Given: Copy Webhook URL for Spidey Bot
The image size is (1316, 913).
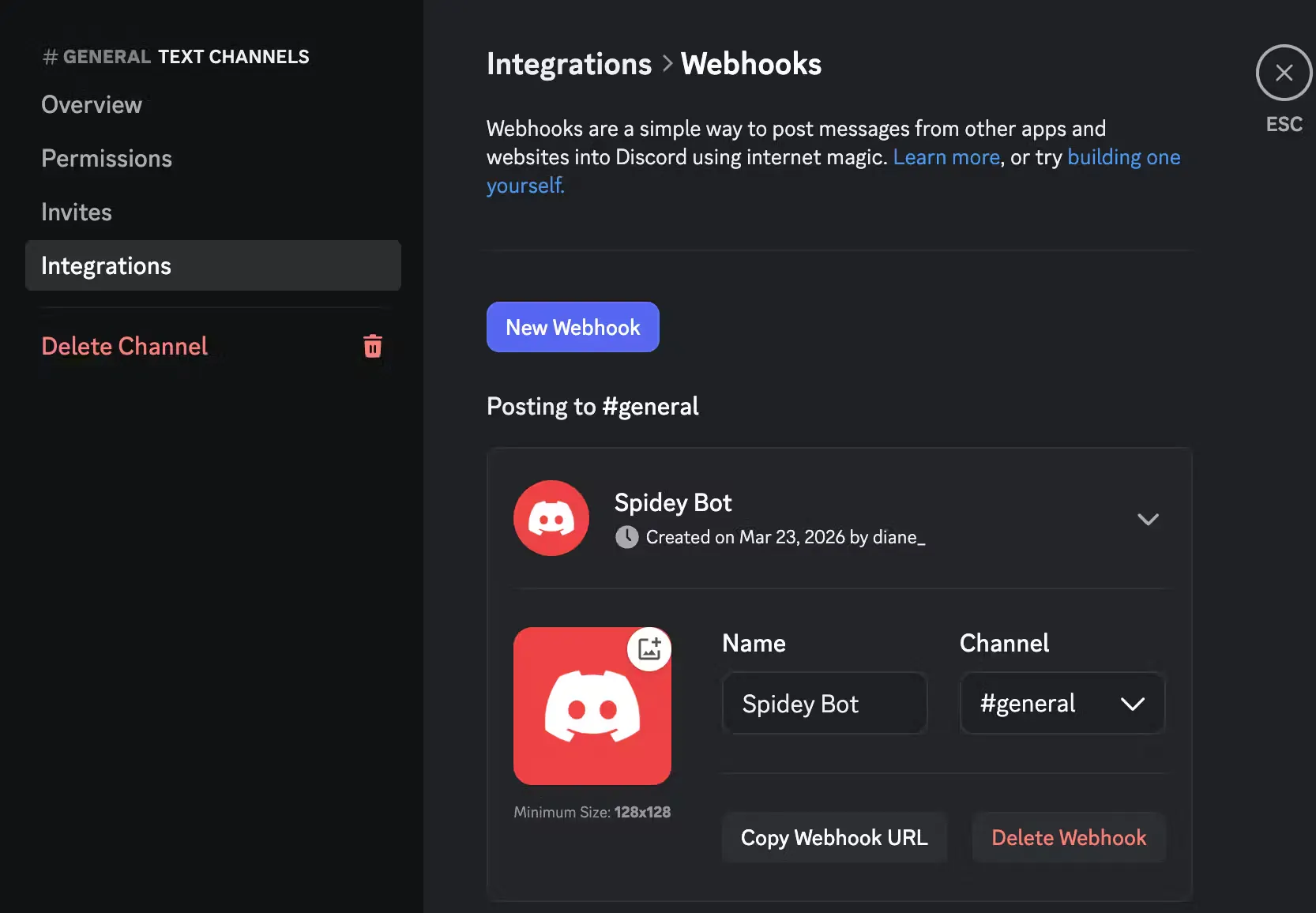Looking at the screenshot, I should coord(834,837).
